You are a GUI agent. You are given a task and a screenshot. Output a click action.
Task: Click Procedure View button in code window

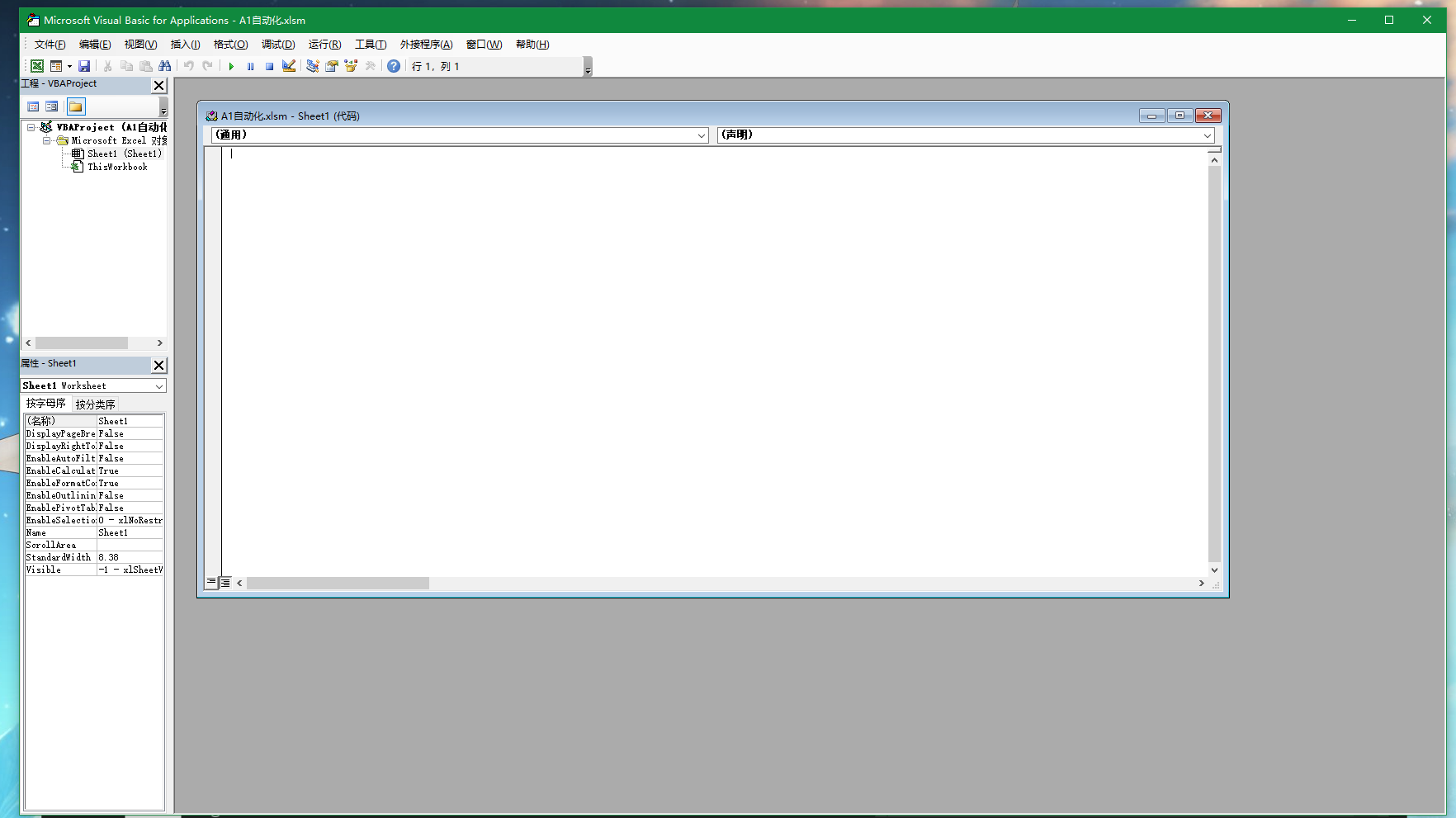pos(211,583)
